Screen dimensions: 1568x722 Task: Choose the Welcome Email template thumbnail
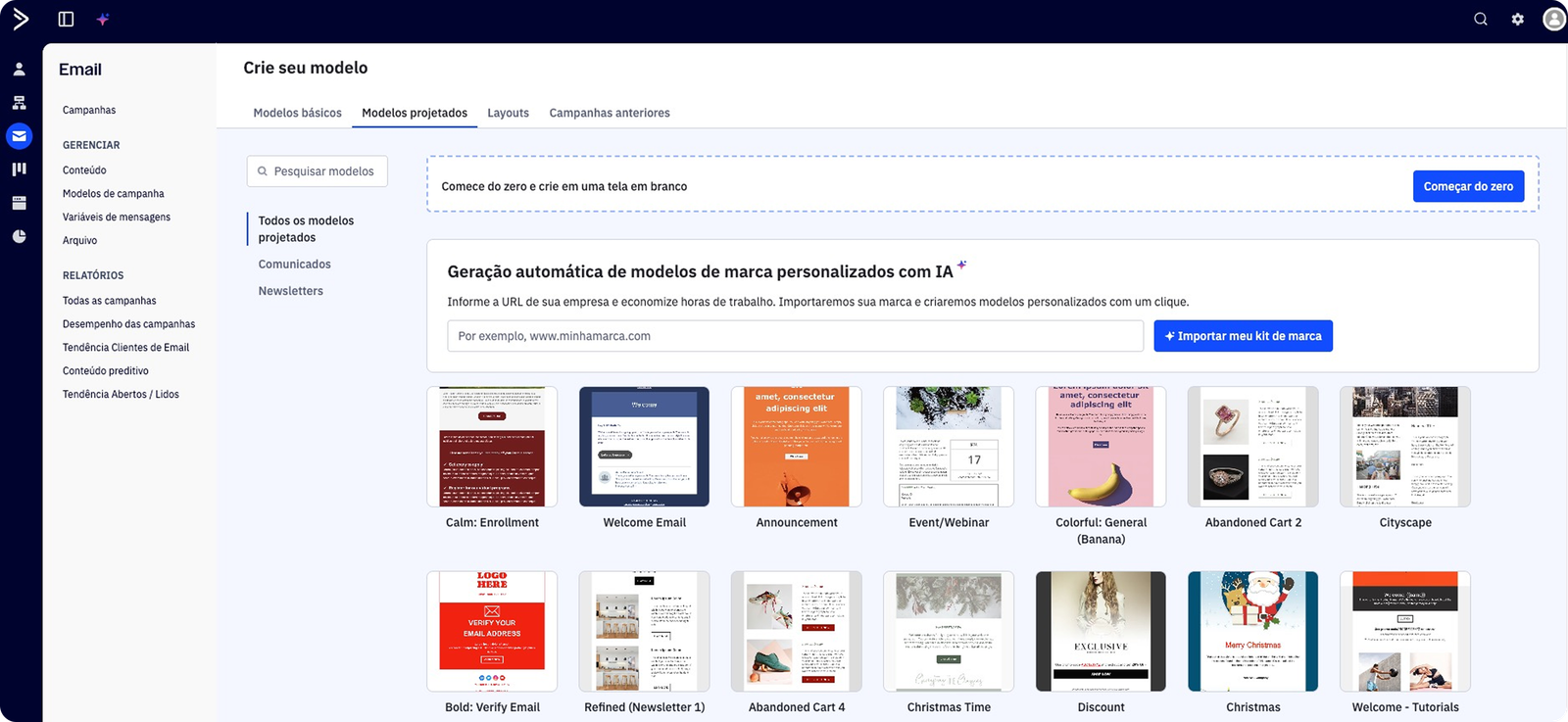coord(644,447)
